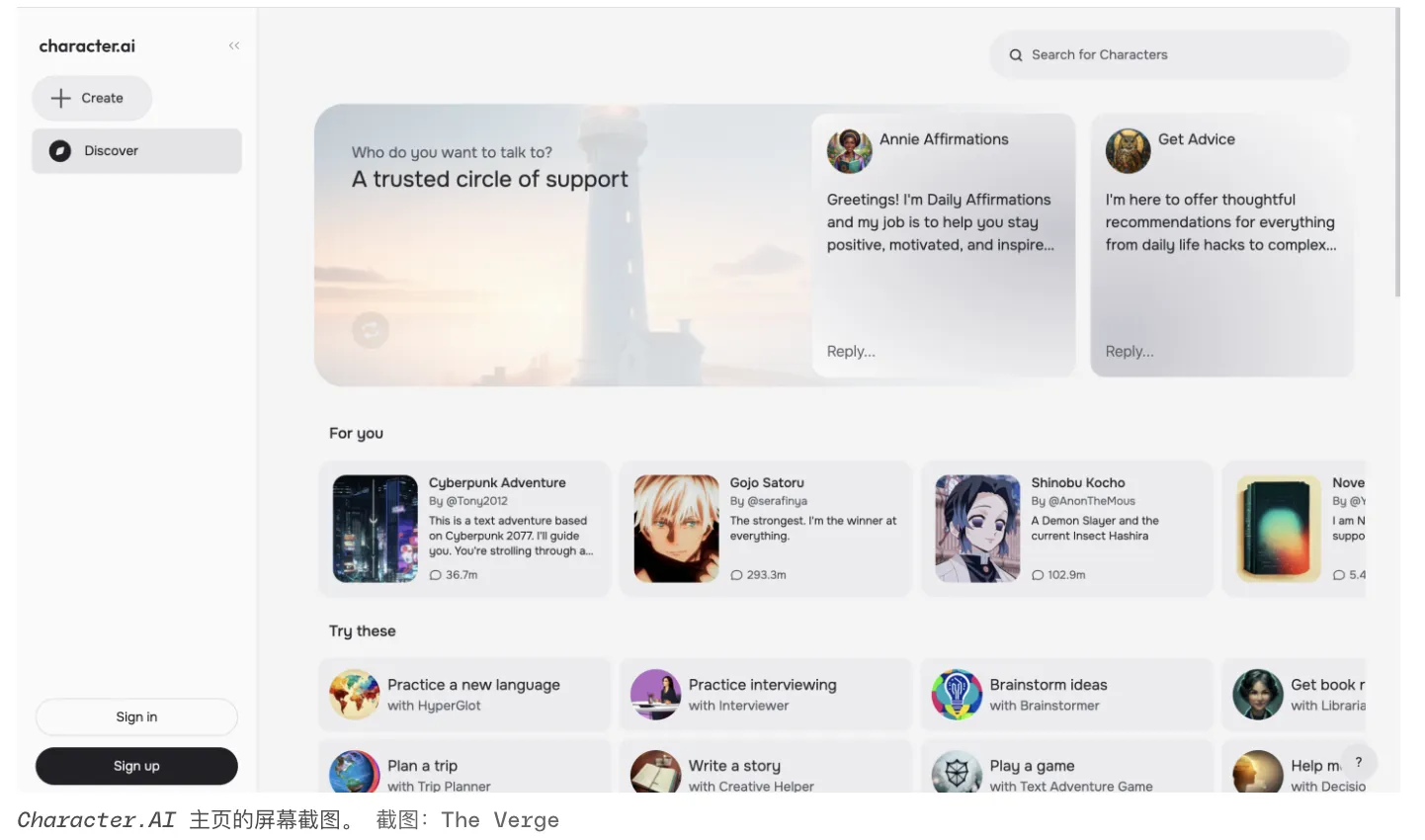
Task: Select Text Adventure Game dice avatar
Action: point(957,772)
